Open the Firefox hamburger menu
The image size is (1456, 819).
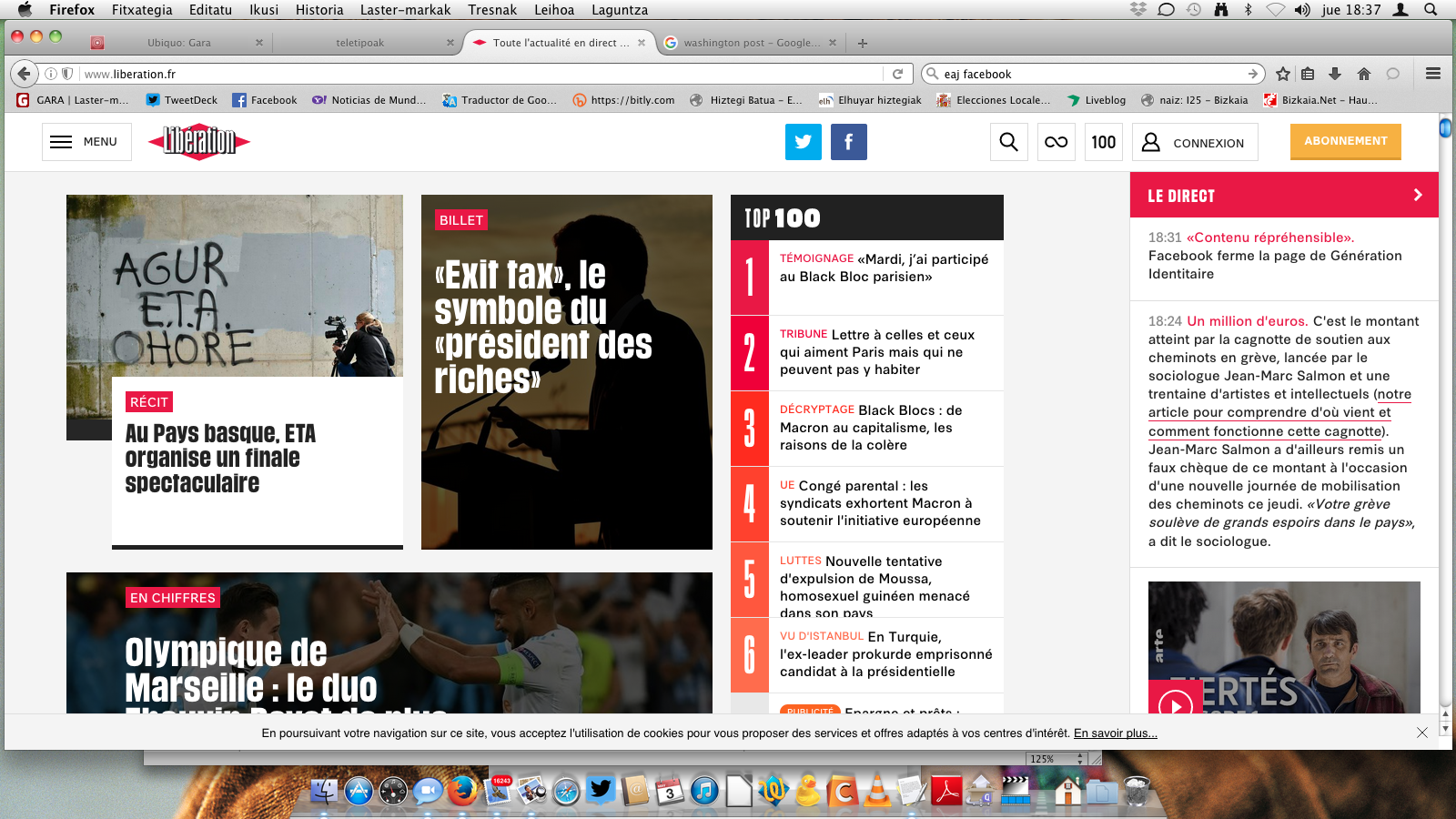click(x=1432, y=74)
